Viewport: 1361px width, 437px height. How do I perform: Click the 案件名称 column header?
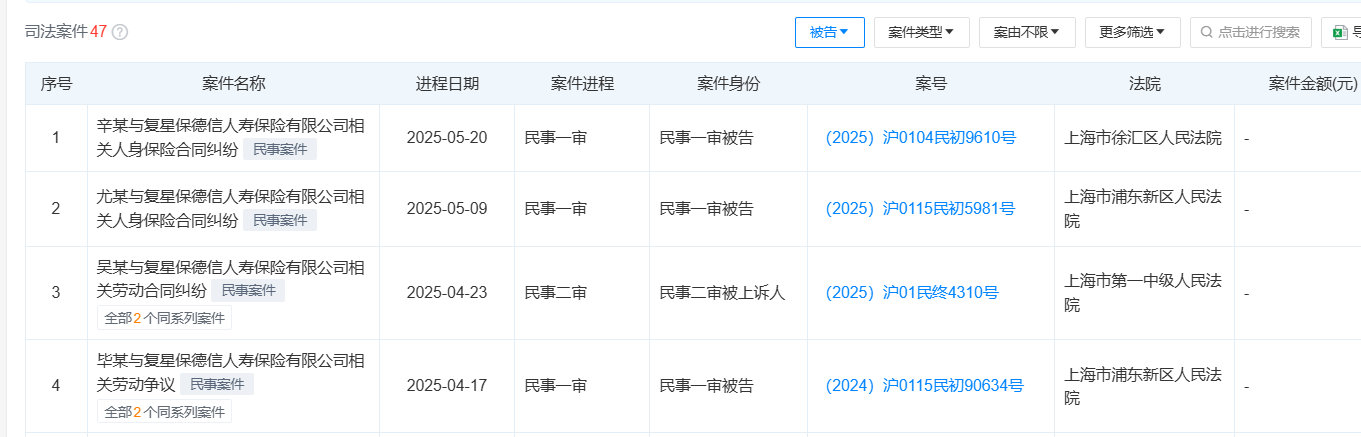234,84
